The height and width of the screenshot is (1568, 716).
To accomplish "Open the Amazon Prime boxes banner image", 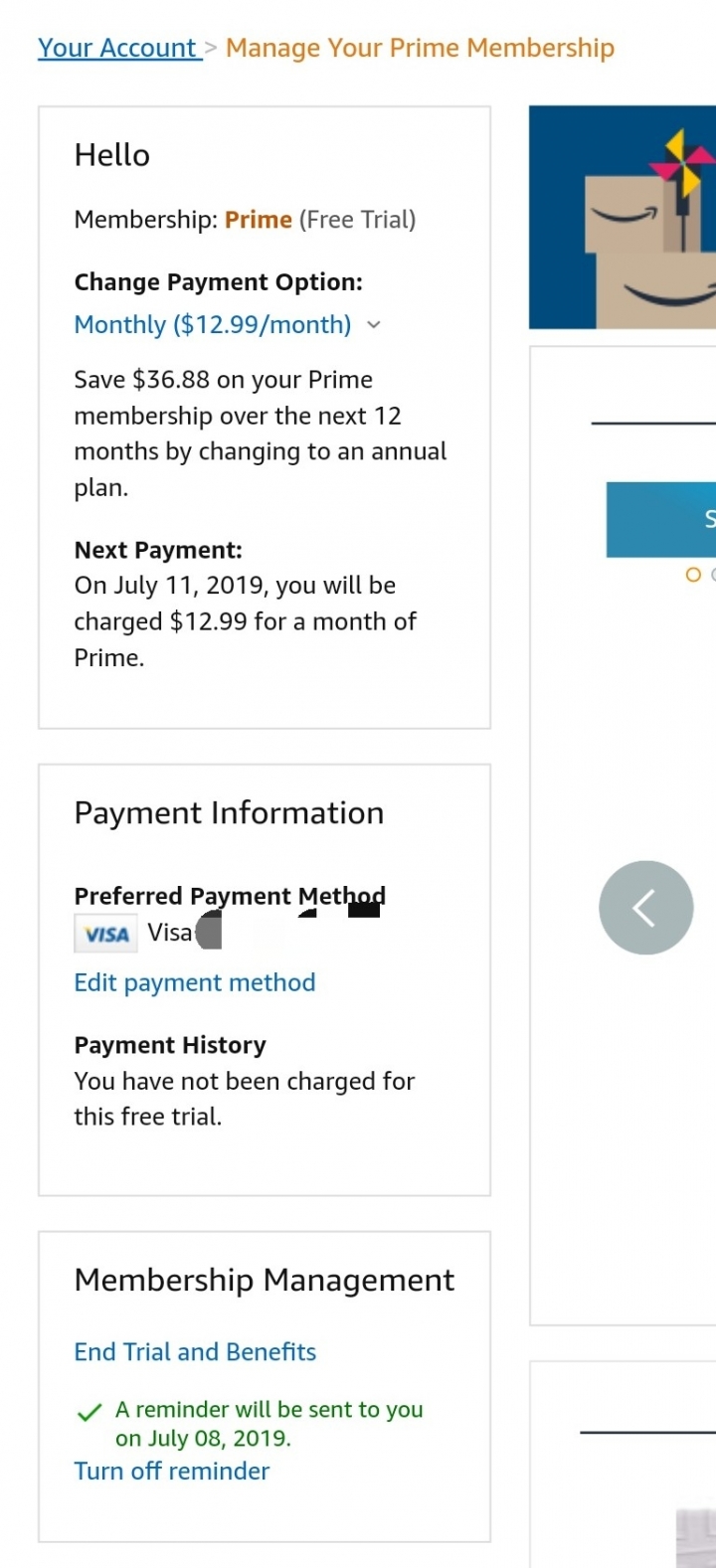I will click(623, 217).
